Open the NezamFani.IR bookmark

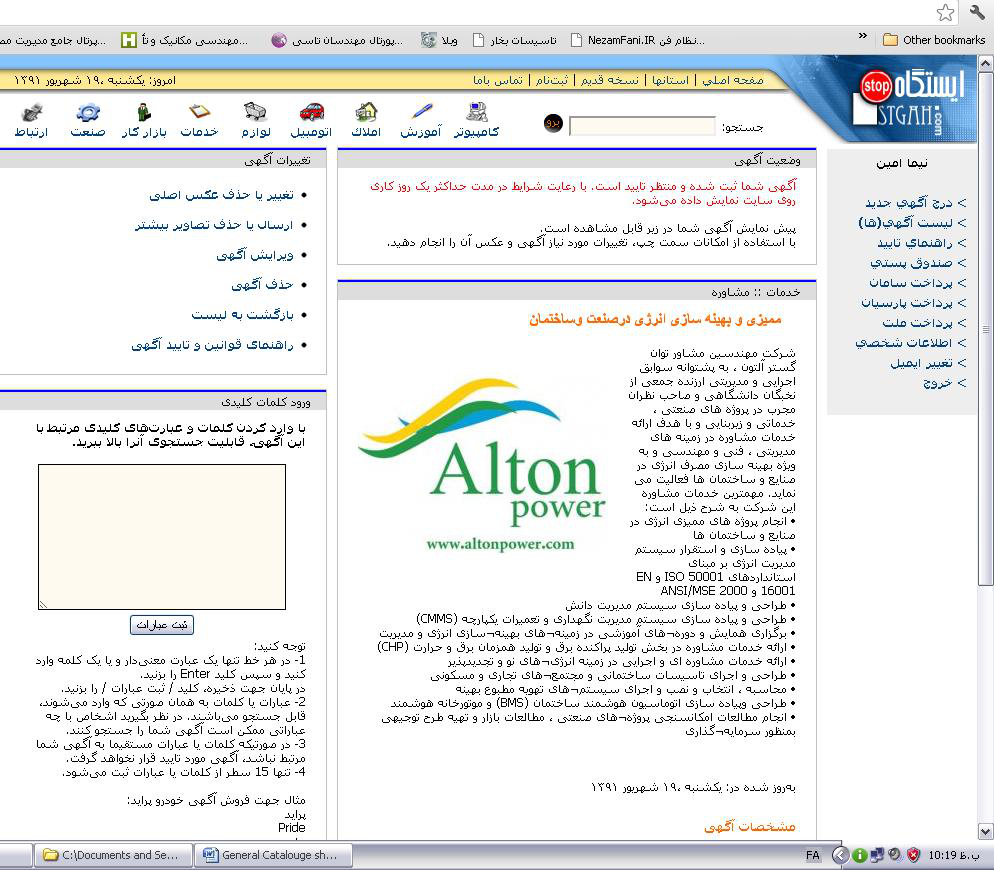tap(638, 40)
